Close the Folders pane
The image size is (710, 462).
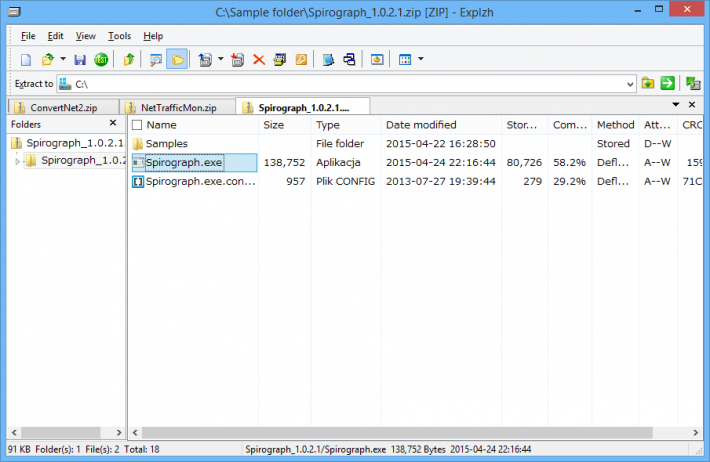113,123
